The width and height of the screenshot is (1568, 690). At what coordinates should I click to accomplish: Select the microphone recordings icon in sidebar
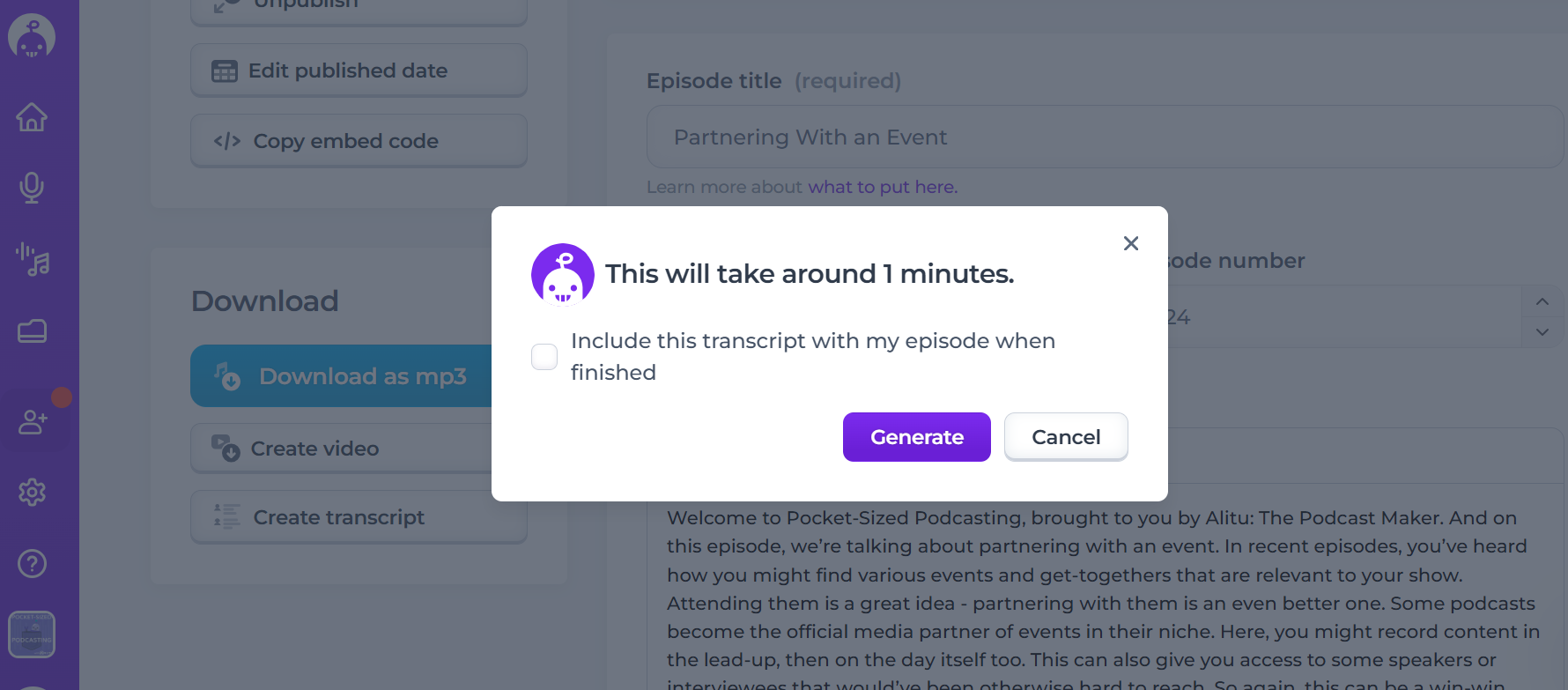[x=32, y=187]
